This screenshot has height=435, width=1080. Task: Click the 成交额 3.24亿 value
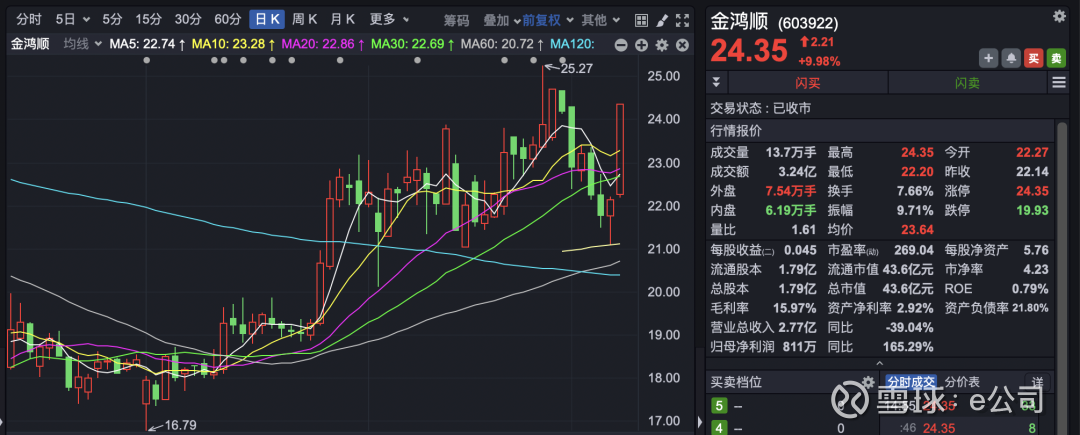point(798,171)
